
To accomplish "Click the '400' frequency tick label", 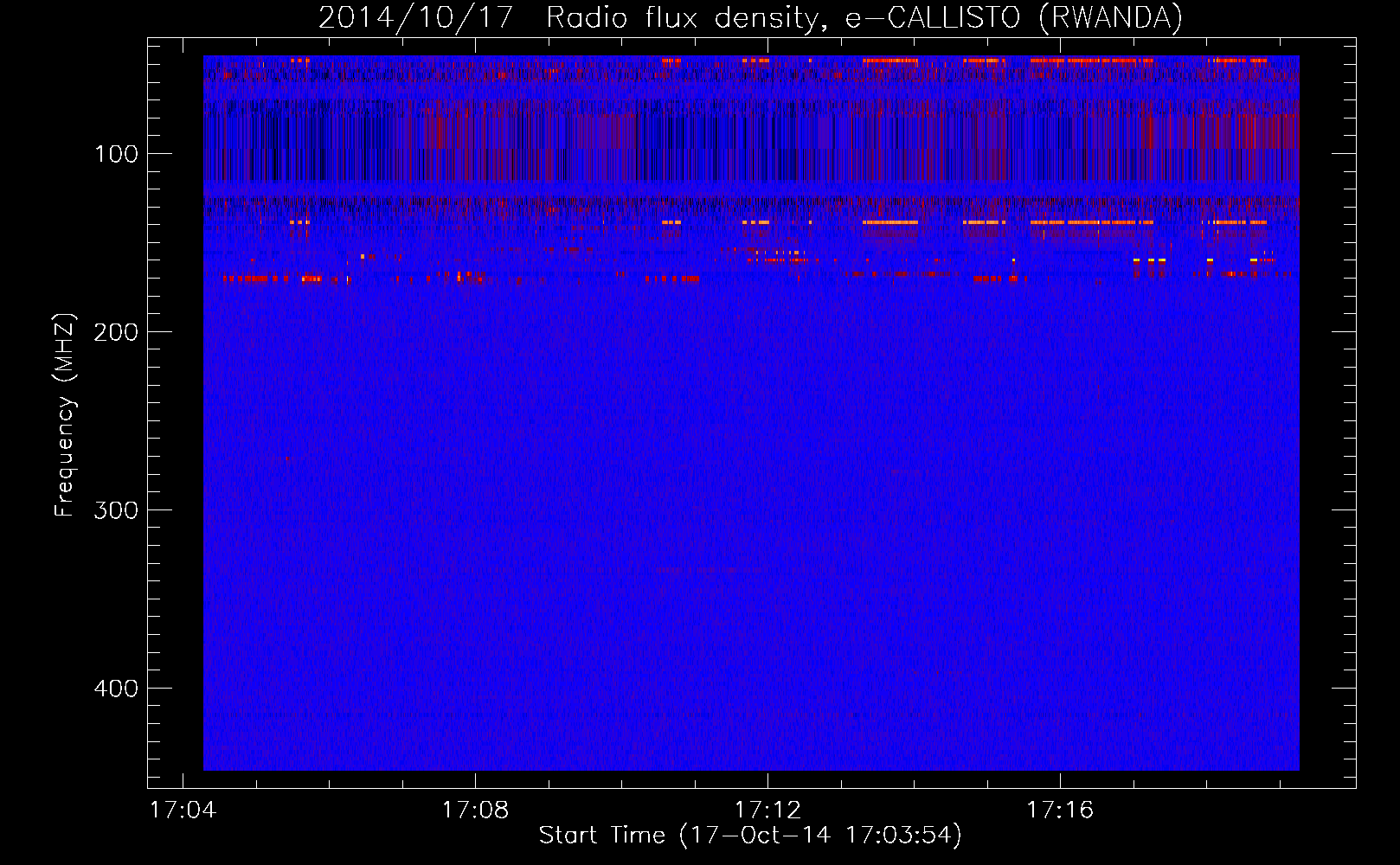I will [116, 689].
